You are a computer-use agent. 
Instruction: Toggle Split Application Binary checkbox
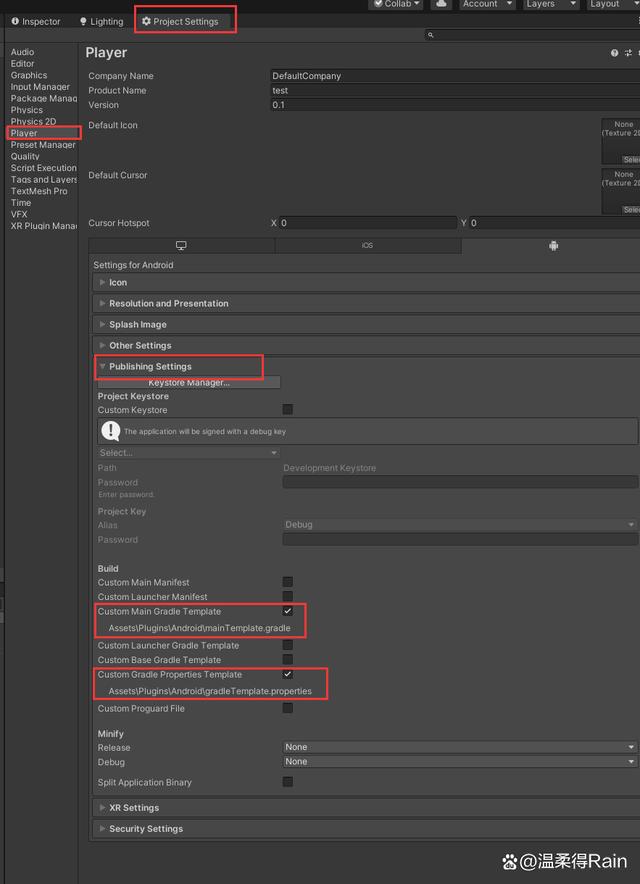[288, 781]
